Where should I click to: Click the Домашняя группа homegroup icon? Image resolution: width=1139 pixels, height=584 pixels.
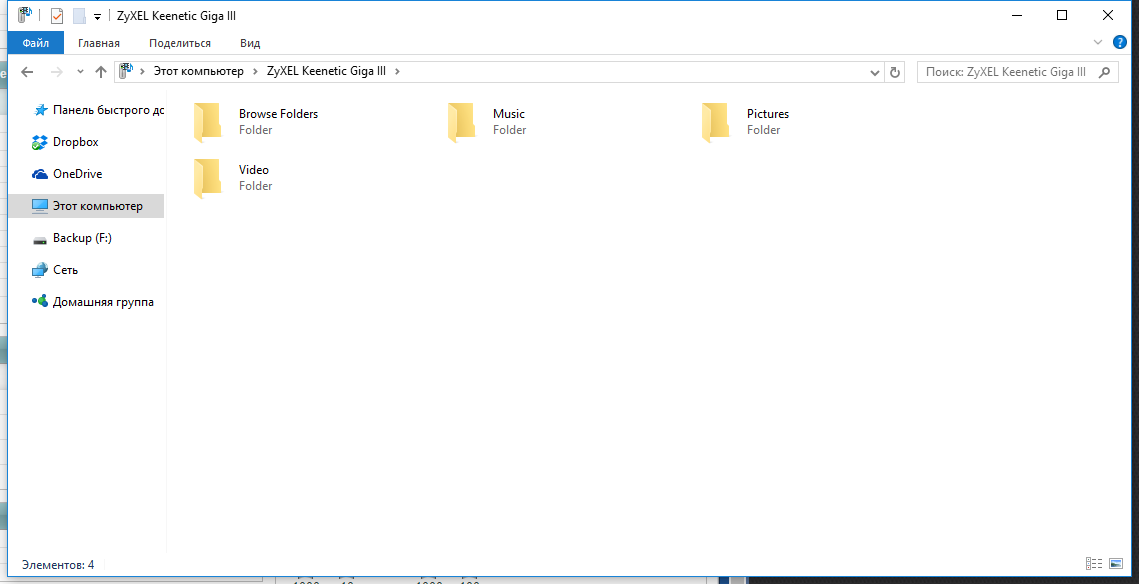pyautogui.click(x=40, y=301)
